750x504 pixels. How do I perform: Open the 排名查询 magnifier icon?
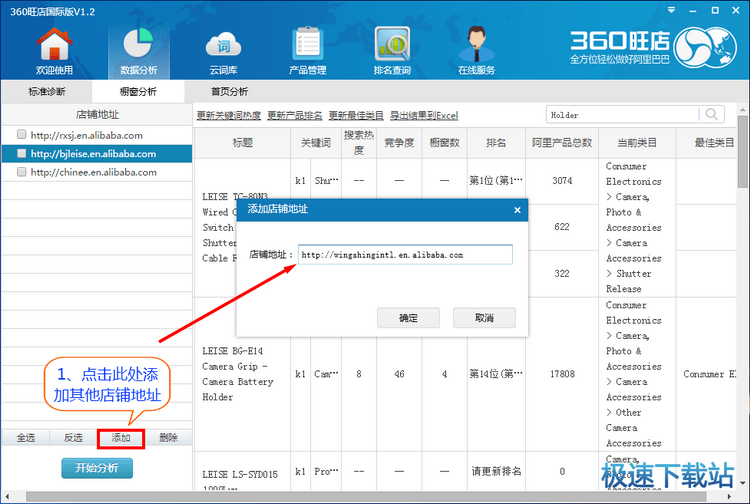pyautogui.click(x=392, y=52)
